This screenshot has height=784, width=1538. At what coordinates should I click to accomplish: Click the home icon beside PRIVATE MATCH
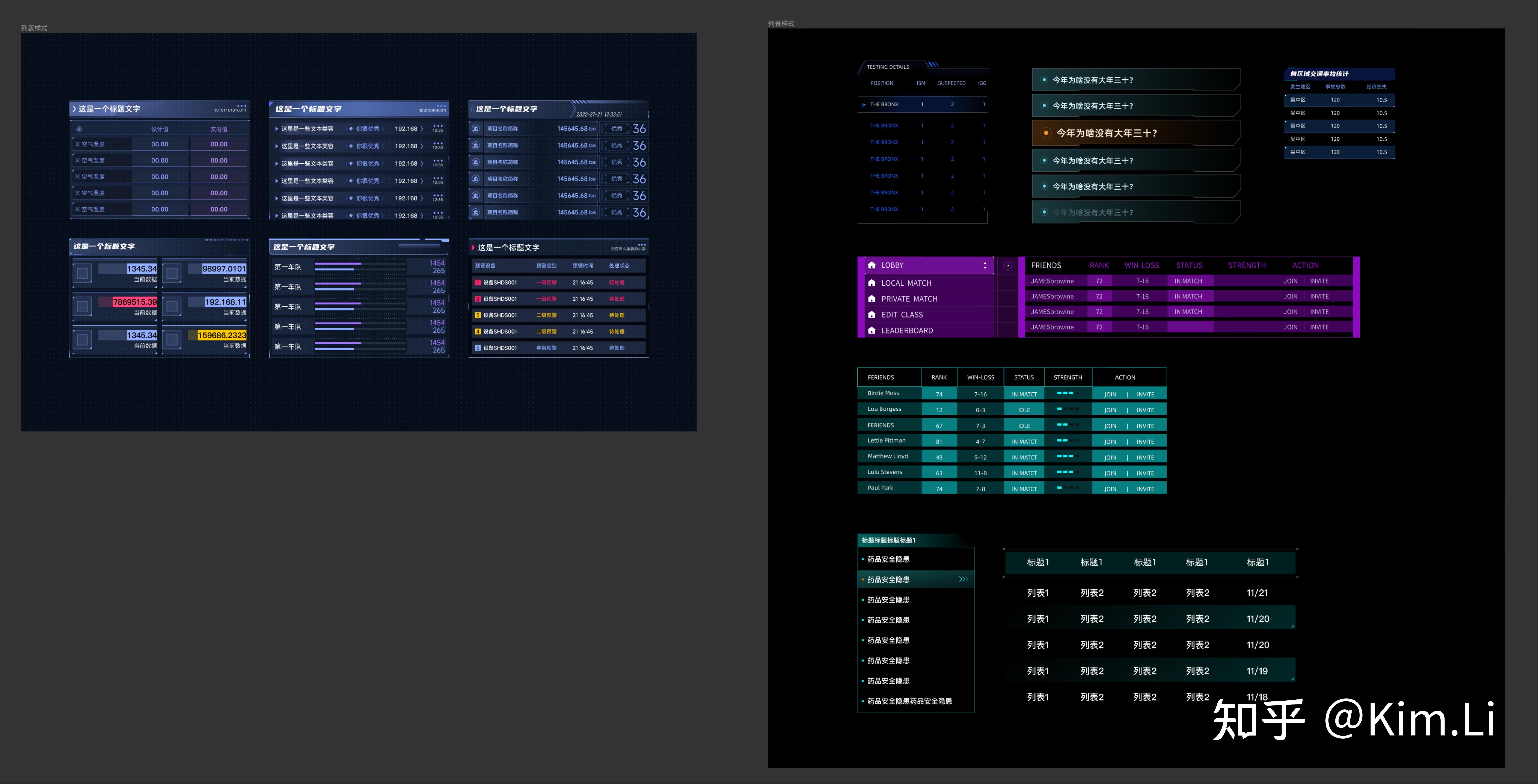[872, 299]
